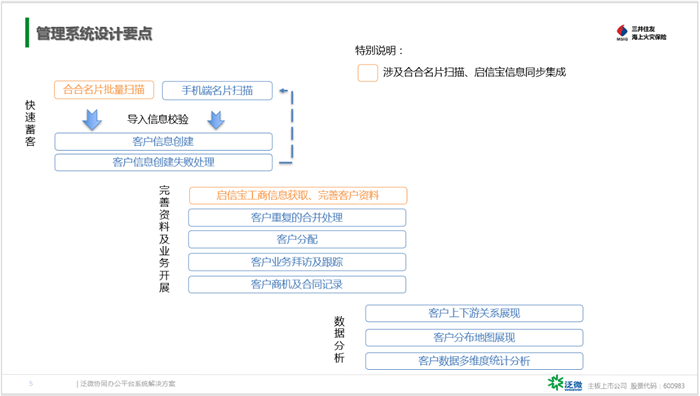Select the 客户业务拜访及跟踪 box
The height and width of the screenshot is (396, 700).
coord(297,262)
